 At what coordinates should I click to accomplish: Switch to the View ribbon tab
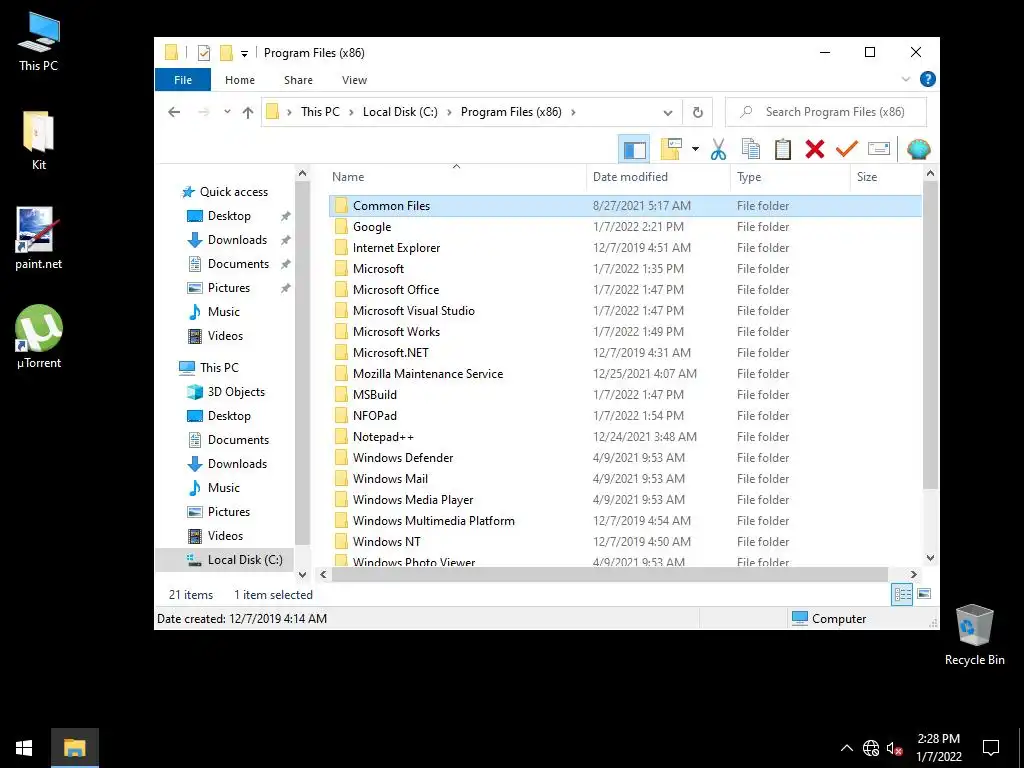(x=354, y=80)
